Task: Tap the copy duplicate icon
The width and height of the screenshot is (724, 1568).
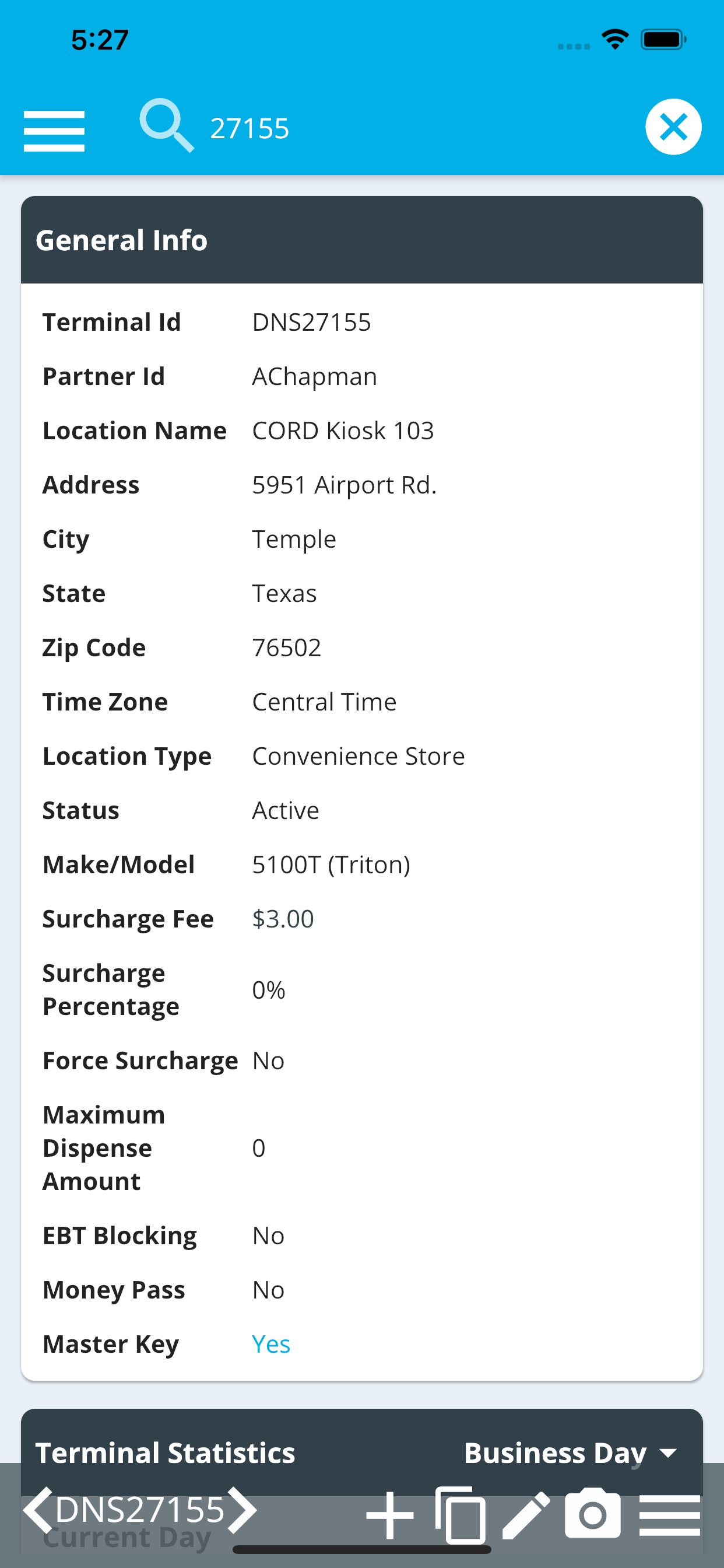Action: [x=461, y=1514]
